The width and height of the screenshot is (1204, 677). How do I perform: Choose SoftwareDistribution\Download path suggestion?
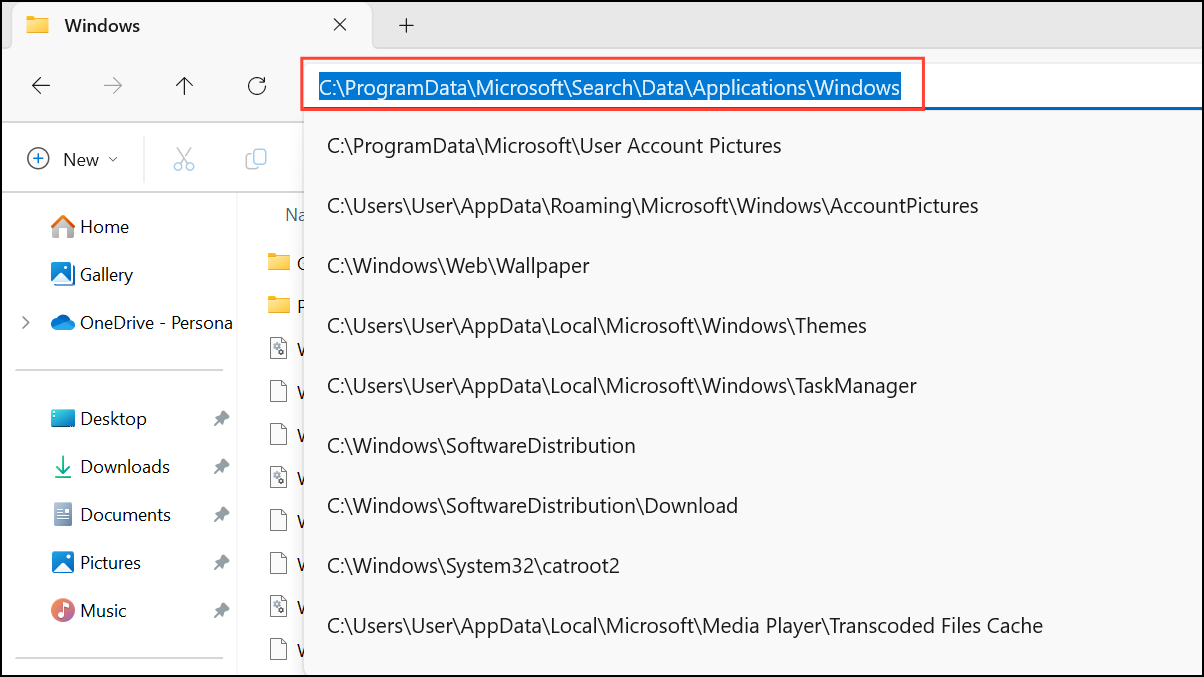[532, 506]
